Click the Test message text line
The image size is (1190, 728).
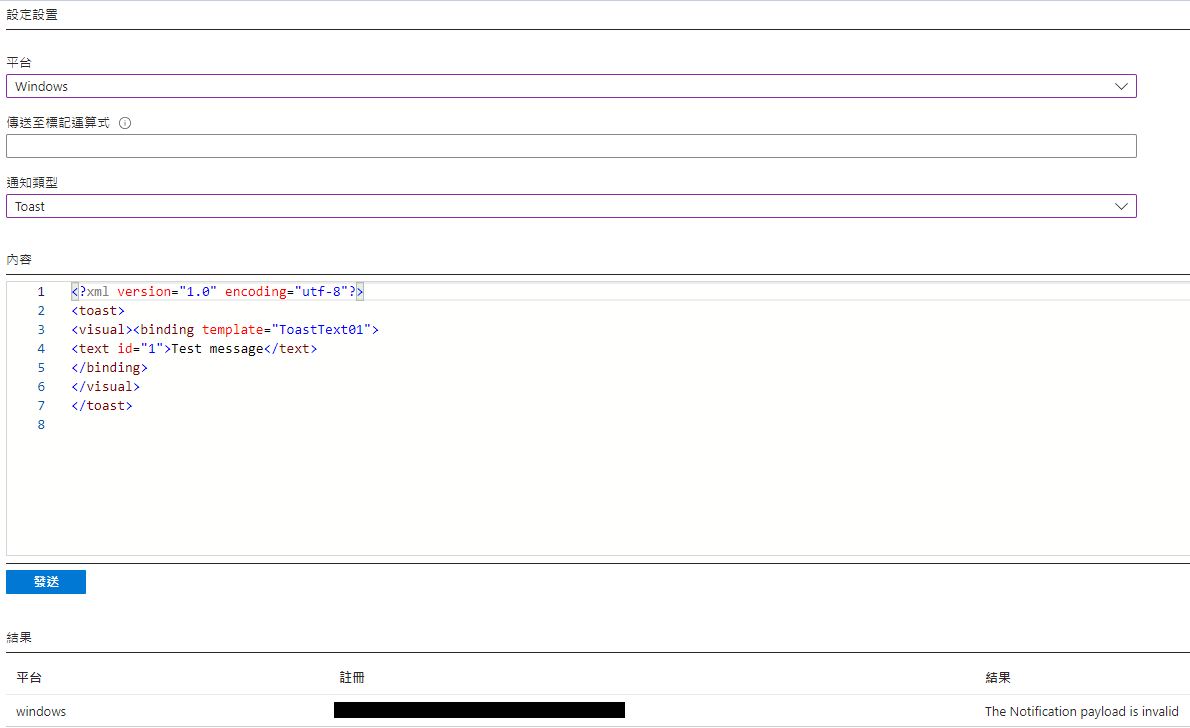click(194, 348)
